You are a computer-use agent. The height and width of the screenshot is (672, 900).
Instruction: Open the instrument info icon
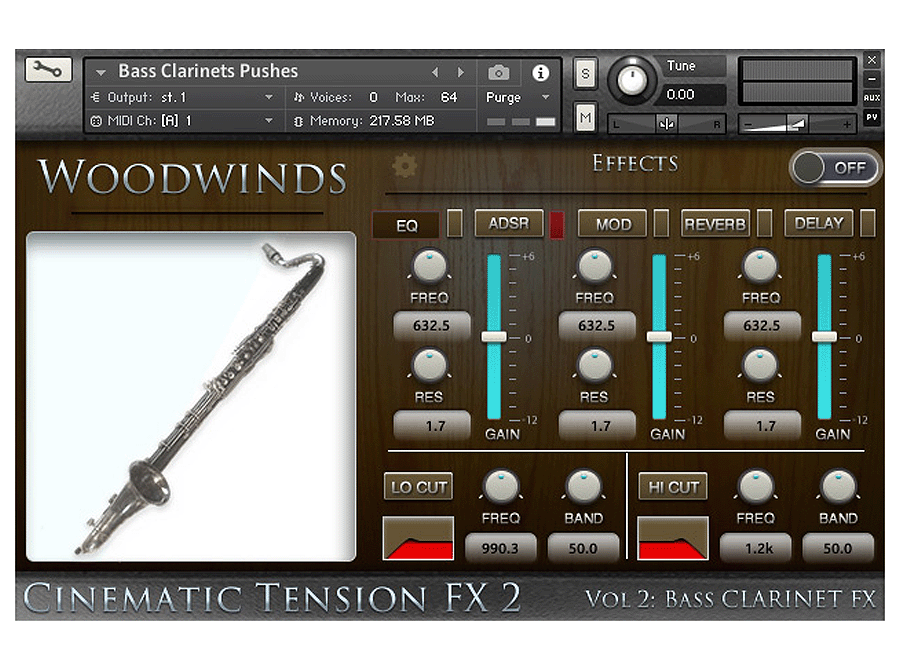(x=540, y=73)
